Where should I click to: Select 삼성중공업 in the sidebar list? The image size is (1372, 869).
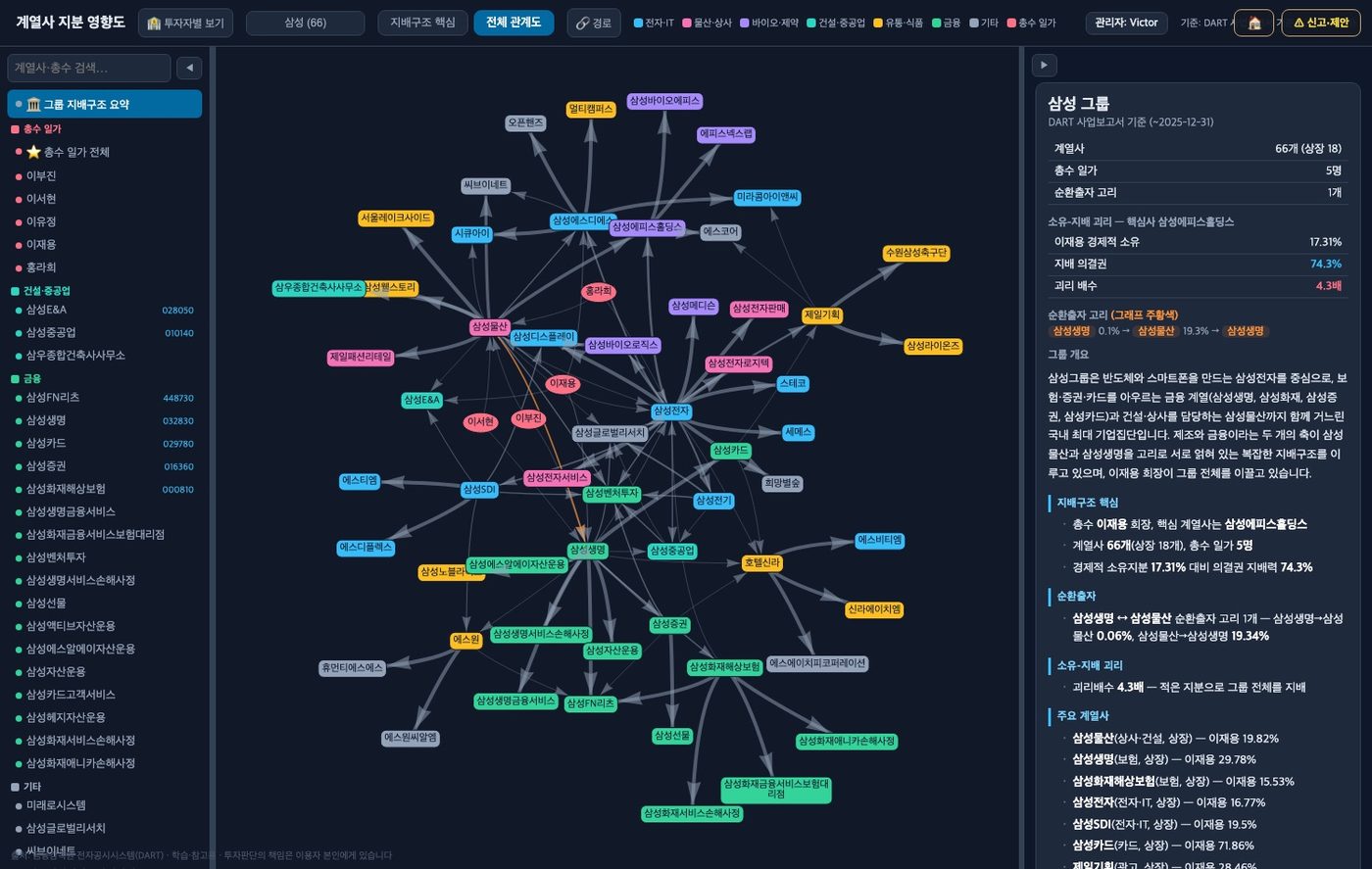tap(105, 332)
